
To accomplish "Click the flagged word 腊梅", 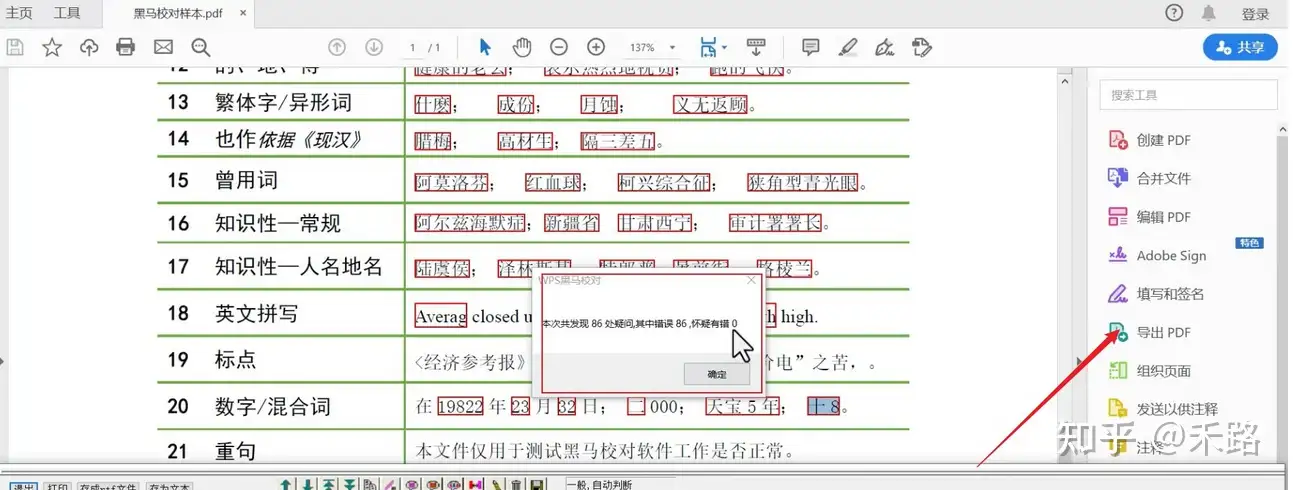I will click(x=433, y=141).
